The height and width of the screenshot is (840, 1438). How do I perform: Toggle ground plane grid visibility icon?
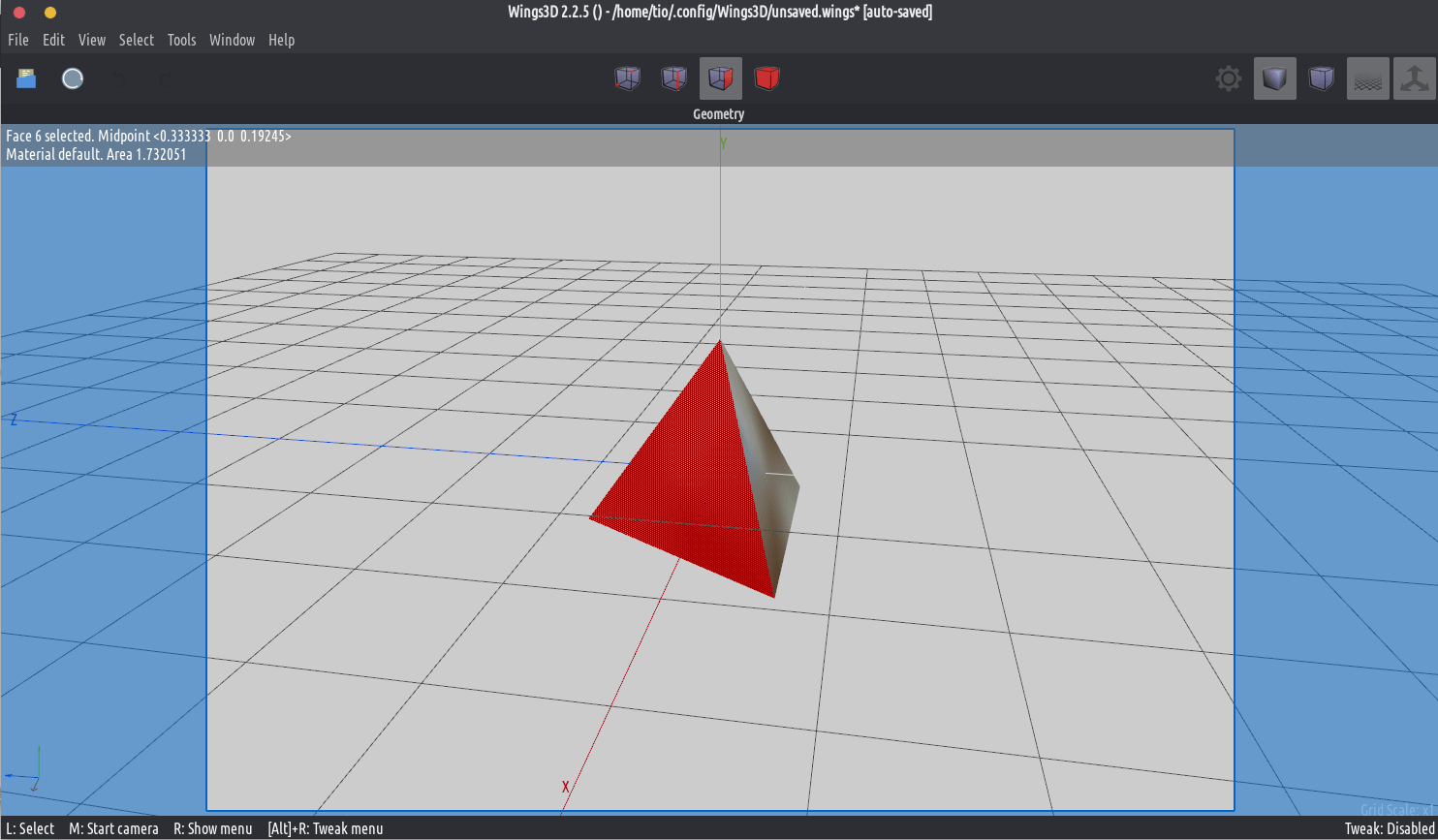pos(1368,78)
